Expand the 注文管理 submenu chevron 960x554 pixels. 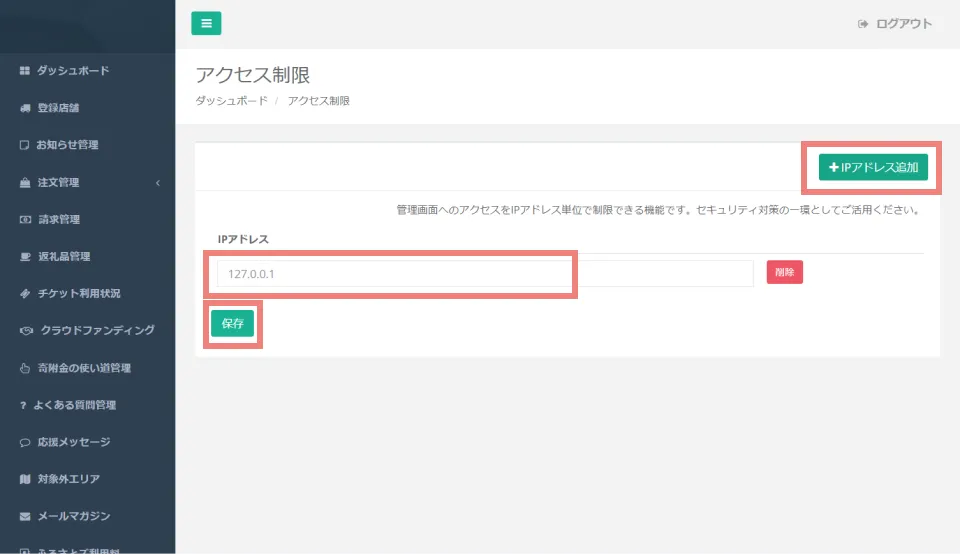[158, 183]
